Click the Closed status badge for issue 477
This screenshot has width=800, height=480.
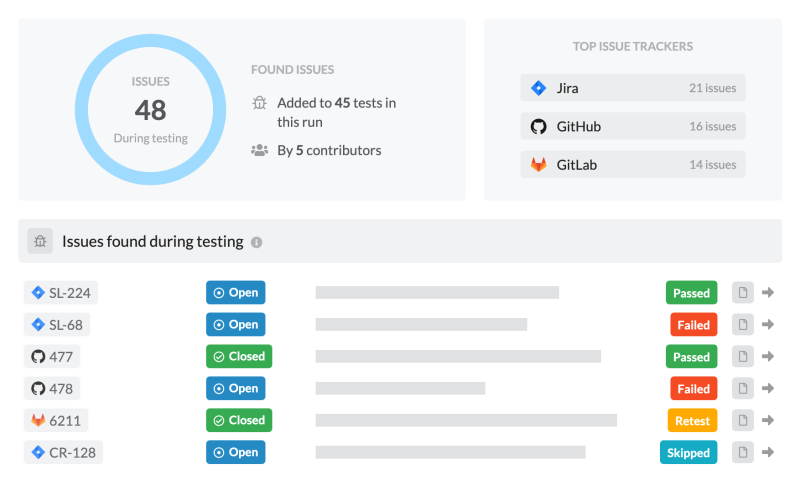239,357
